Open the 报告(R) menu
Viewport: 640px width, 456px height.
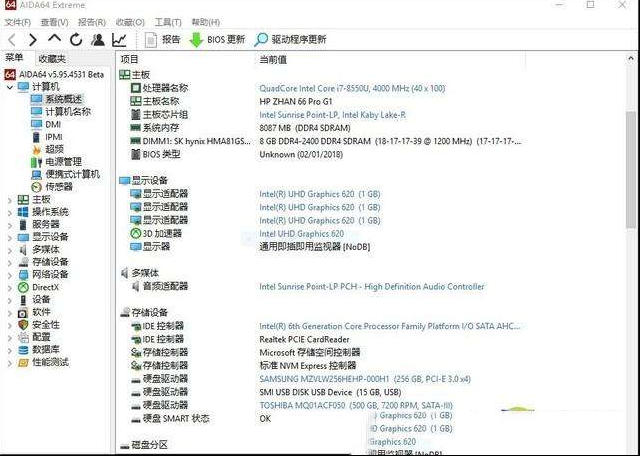[x=92, y=22]
